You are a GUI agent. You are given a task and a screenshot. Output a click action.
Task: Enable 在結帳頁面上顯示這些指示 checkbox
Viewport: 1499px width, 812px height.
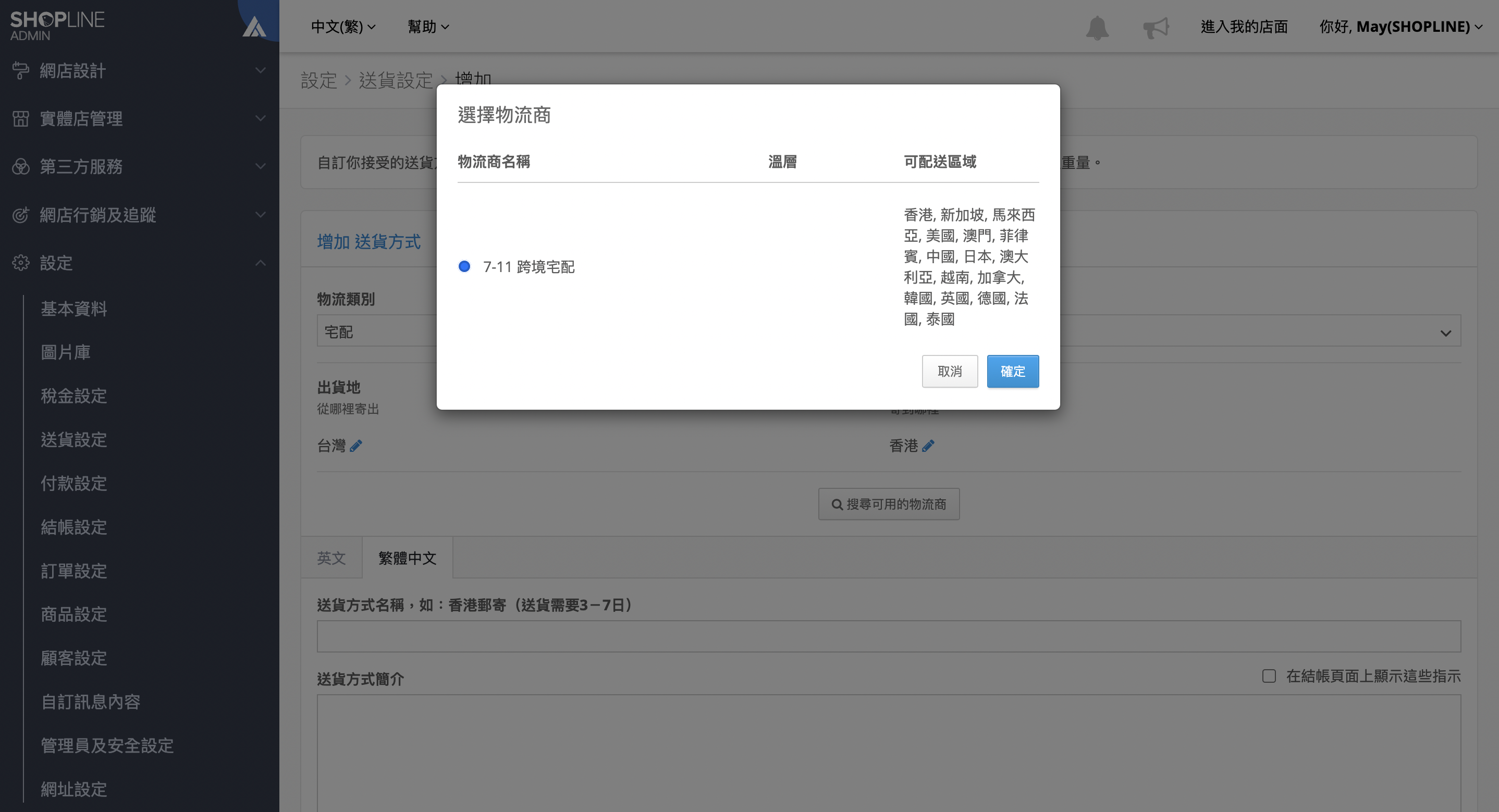pyautogui.click(x=1269, y=676)
